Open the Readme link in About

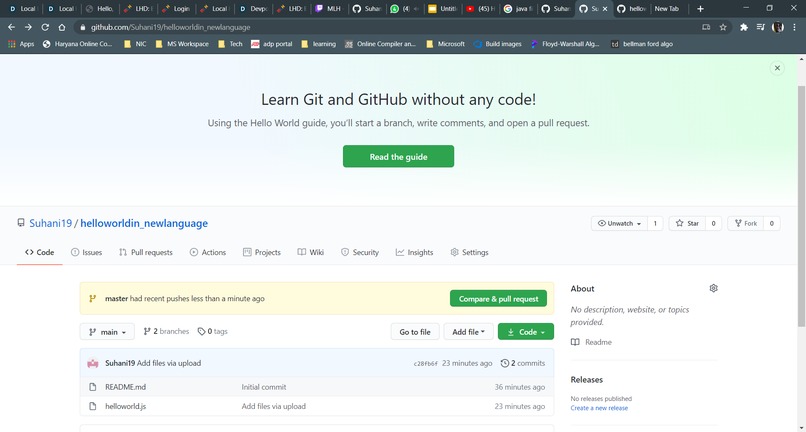[x=592, y=342]
